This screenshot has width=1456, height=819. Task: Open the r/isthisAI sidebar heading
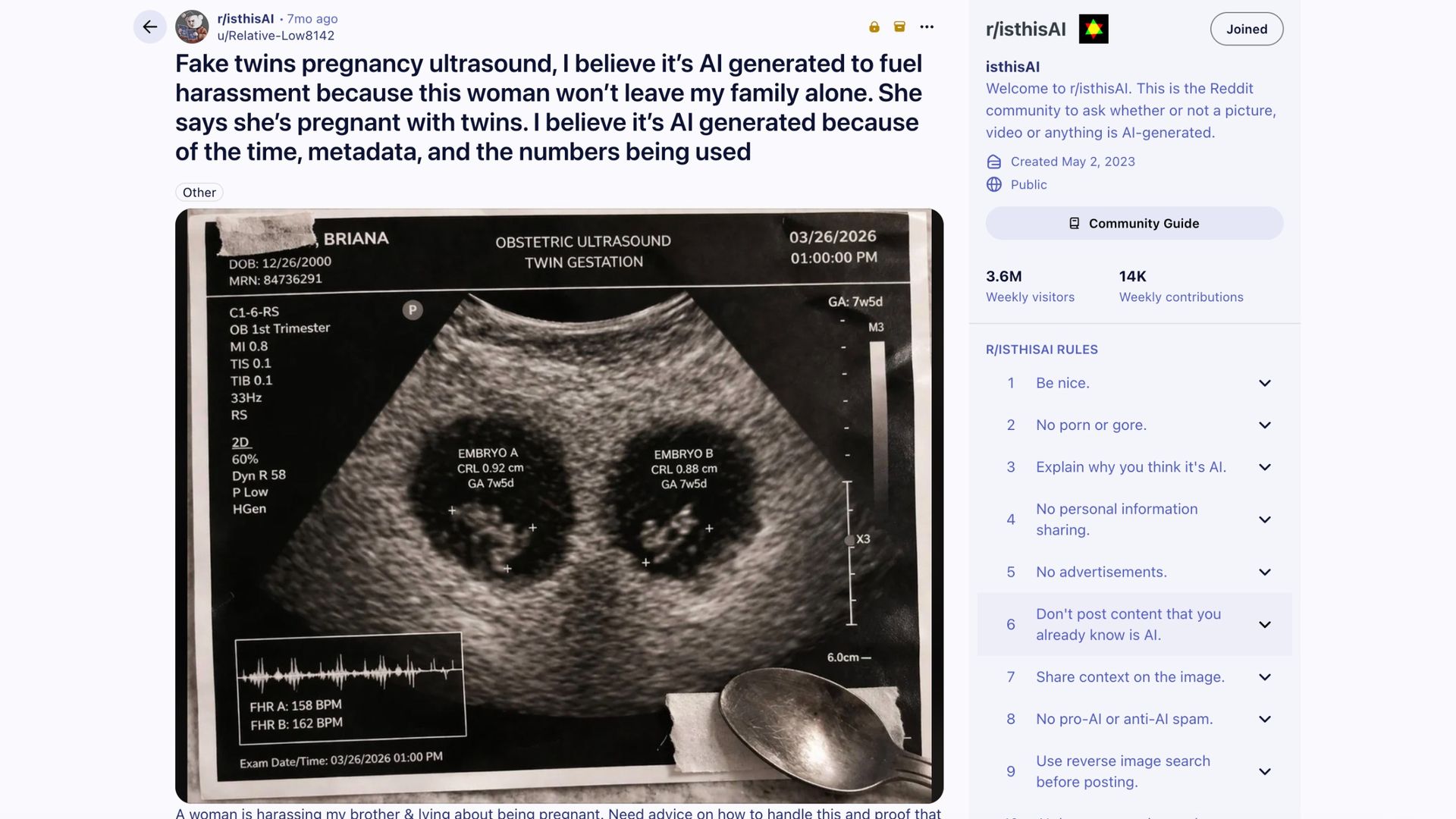[1026, 29]
